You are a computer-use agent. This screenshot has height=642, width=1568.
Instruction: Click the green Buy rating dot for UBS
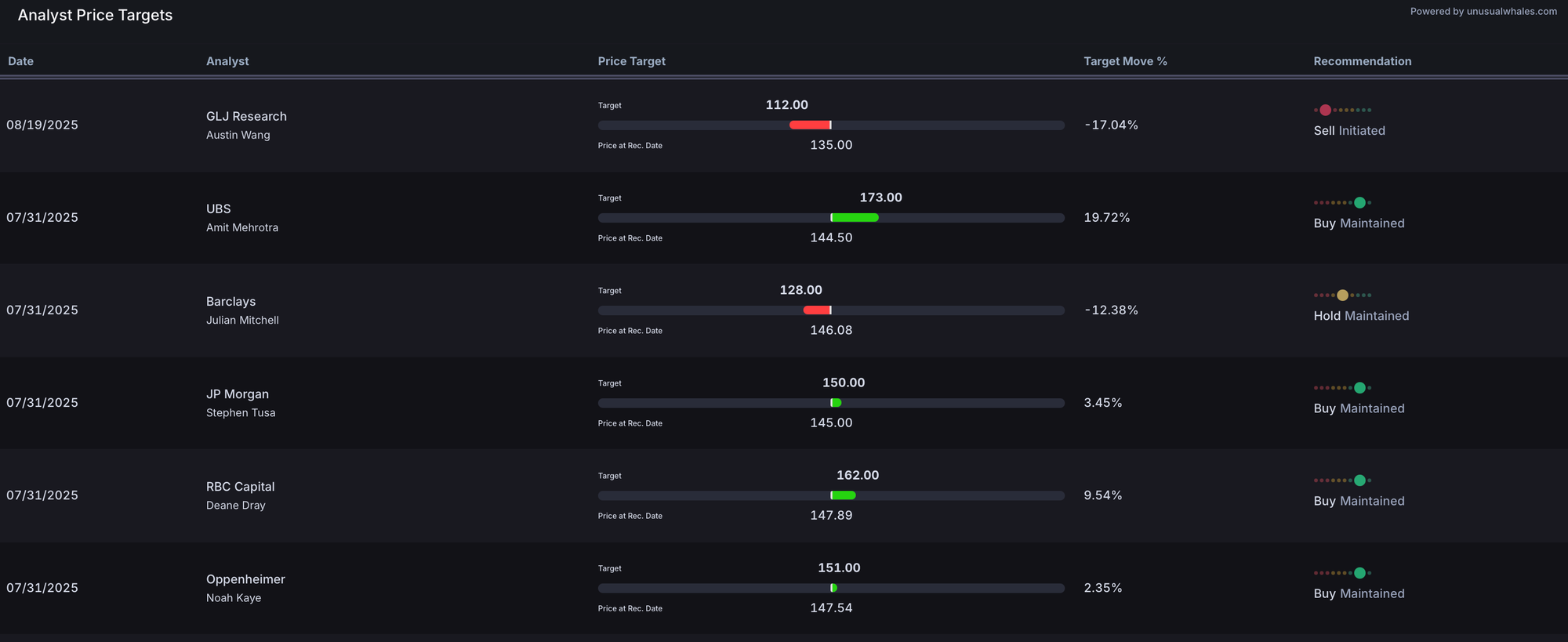pyautogui.click(x=1359, y=202)
